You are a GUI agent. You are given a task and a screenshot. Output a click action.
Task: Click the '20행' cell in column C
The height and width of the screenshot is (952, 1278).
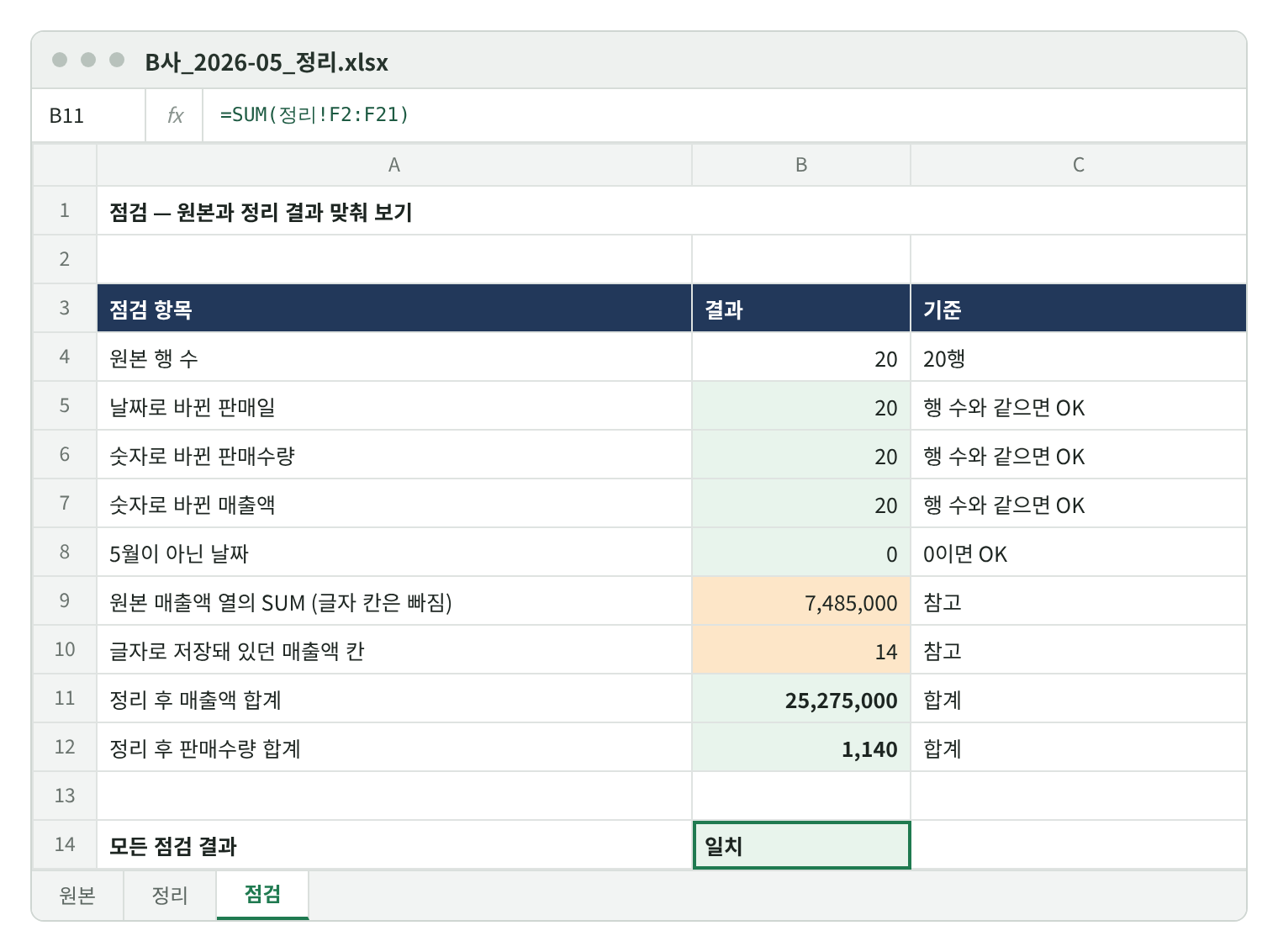pyautogui.click(x=1079, y=357)
